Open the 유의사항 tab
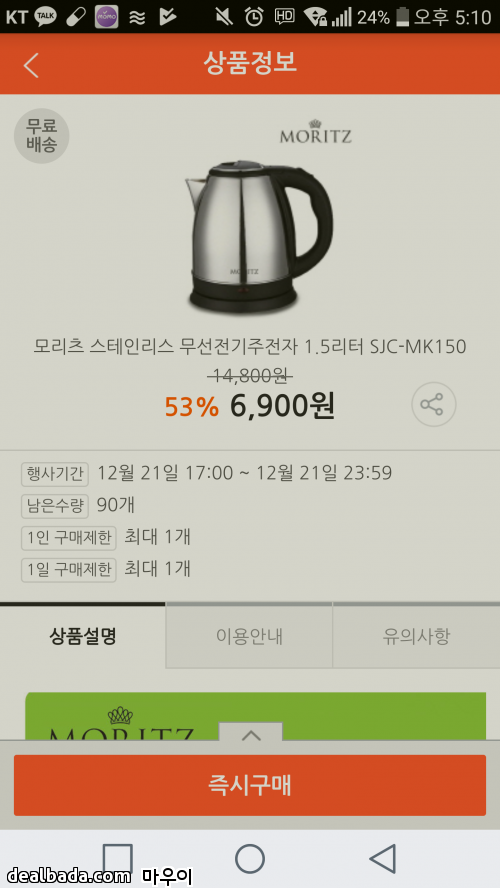The width and height of the screenshot is (500, 888). pyautogui.click(x=416, y=637)
